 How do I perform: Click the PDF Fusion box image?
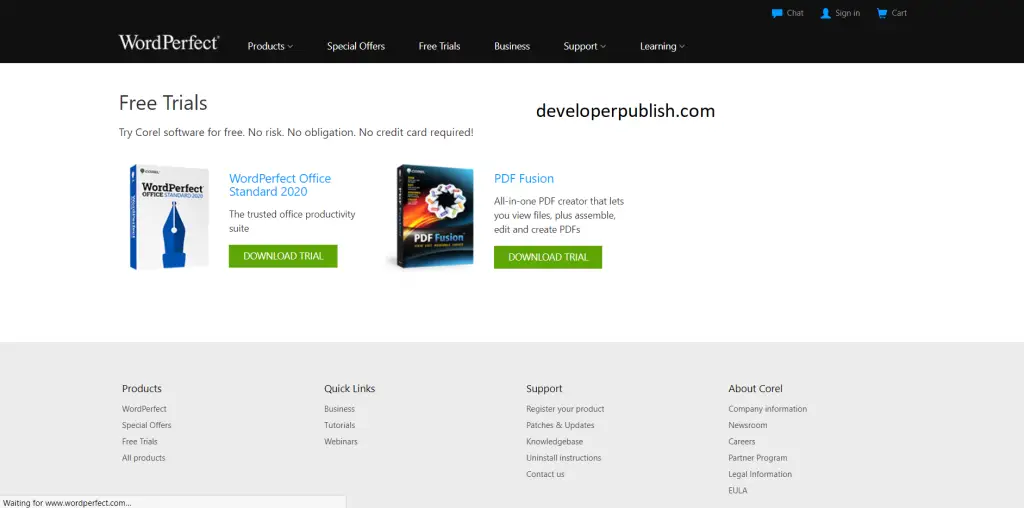coord(432,217)
